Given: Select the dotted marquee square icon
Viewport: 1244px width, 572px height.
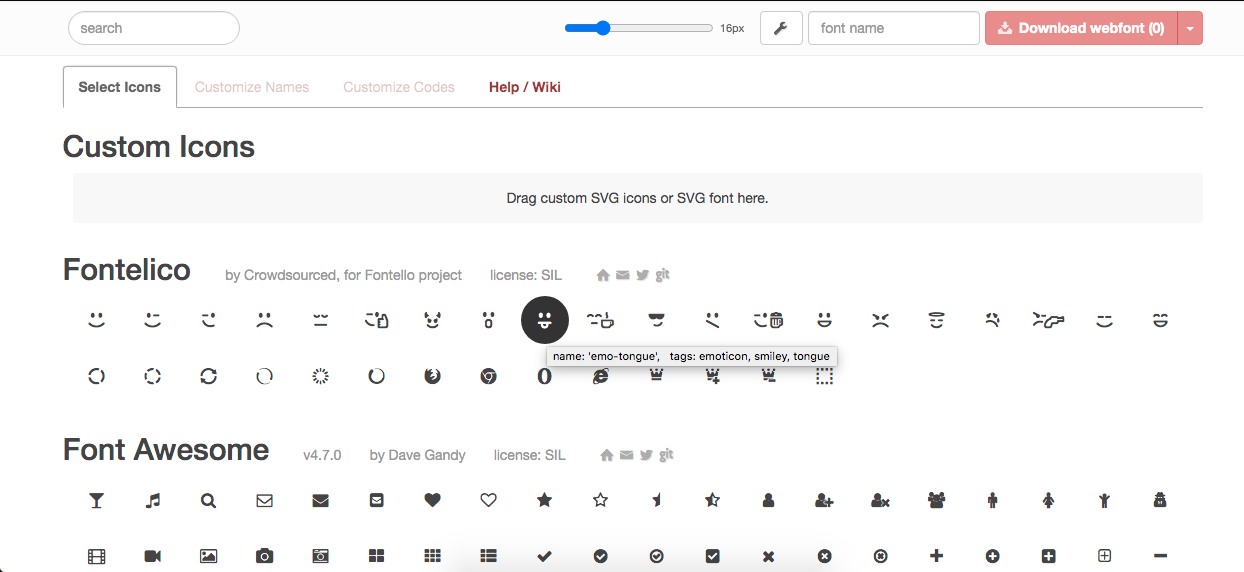Looking at the screenshot, I should [x=825, y=376].
